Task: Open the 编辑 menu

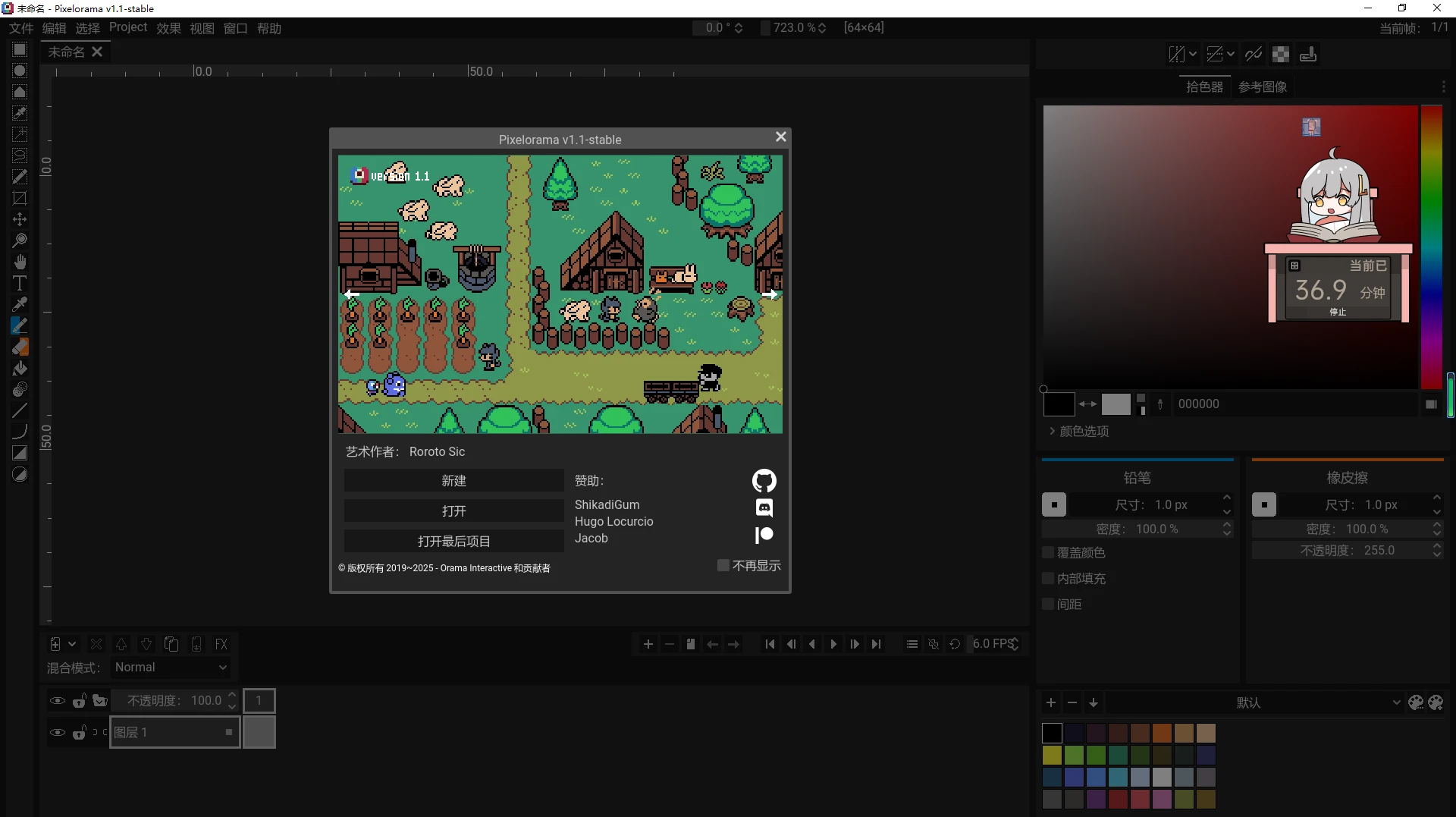Action: (55, 28)
